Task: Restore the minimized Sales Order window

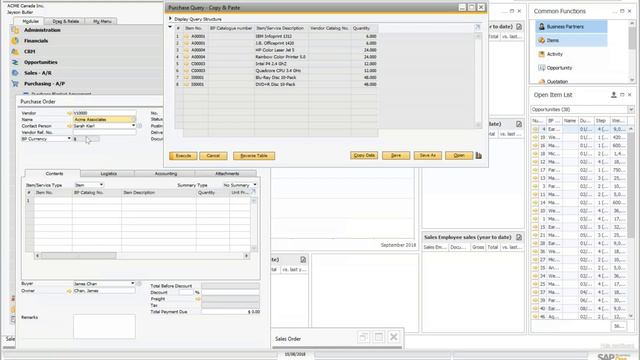Action: tap(363, 337)
